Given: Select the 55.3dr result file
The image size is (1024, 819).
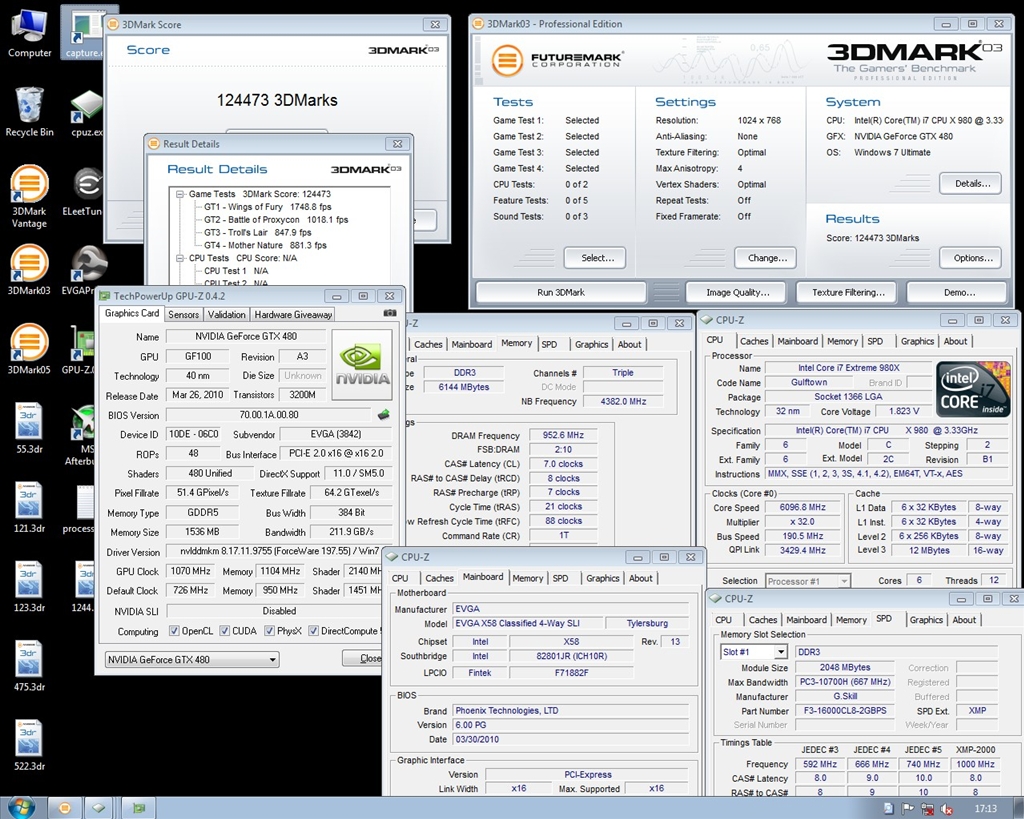Looking at the screenshot, I should pos(29,428).
